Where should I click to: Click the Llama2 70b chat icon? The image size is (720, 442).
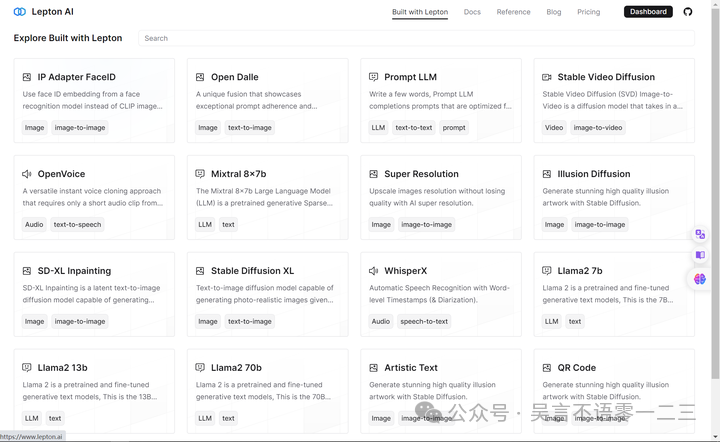200,368
